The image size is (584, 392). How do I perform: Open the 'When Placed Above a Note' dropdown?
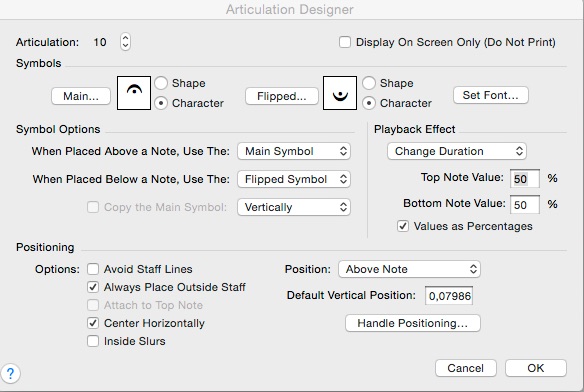pyautogui.click(x=294, y=151)
